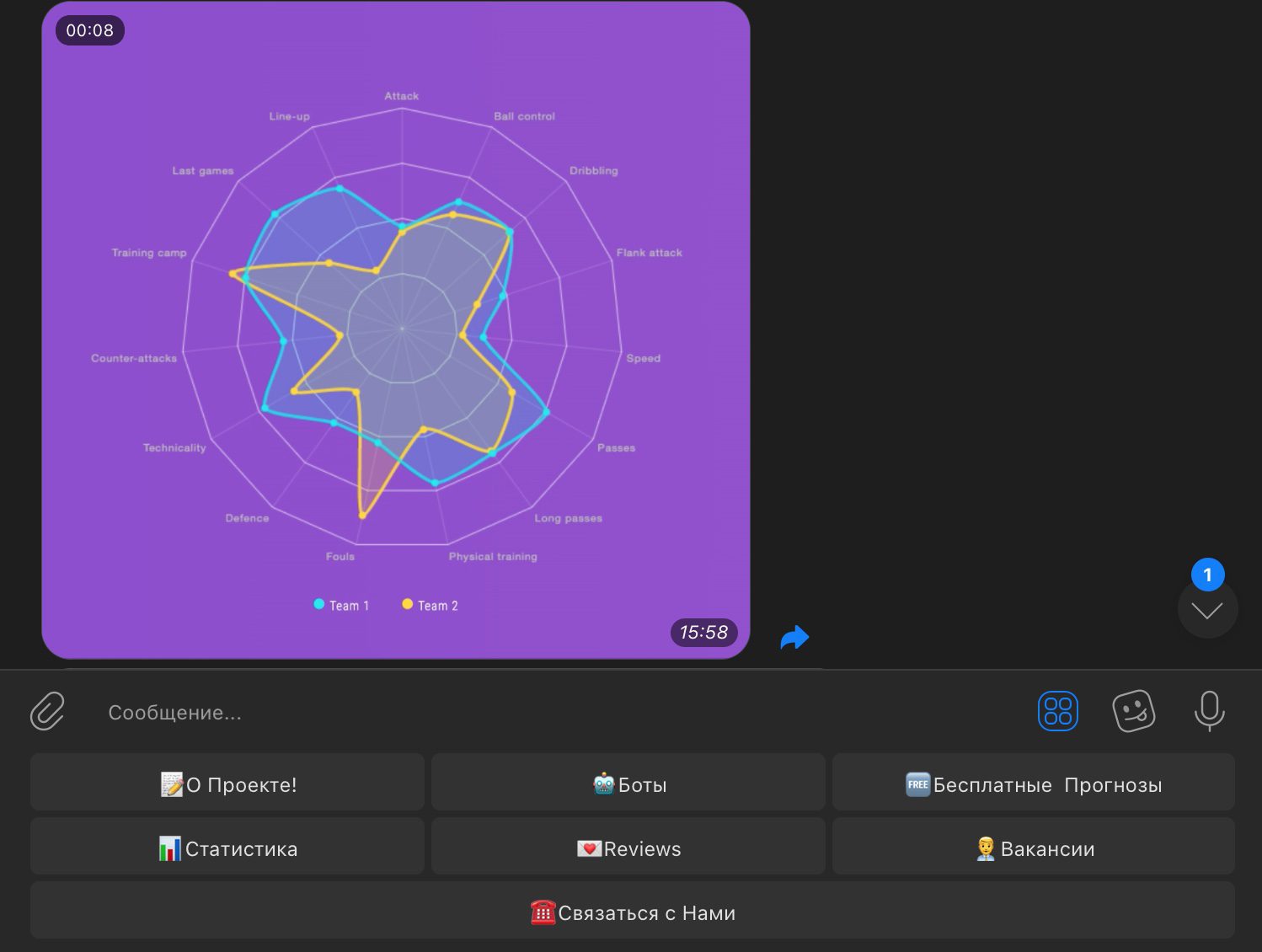Viewport: 1262px width, 952px height.
Task: Click the 15:58 message timestamp
Action: (x=703, y=633)
